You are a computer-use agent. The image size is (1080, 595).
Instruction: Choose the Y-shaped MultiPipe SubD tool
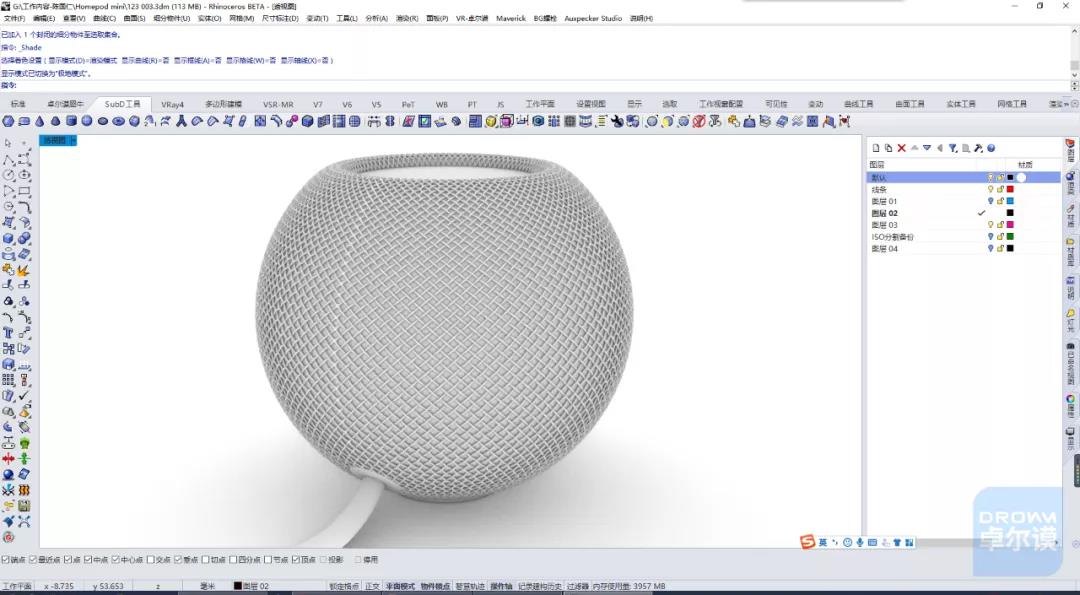click(x=181, y=121)
